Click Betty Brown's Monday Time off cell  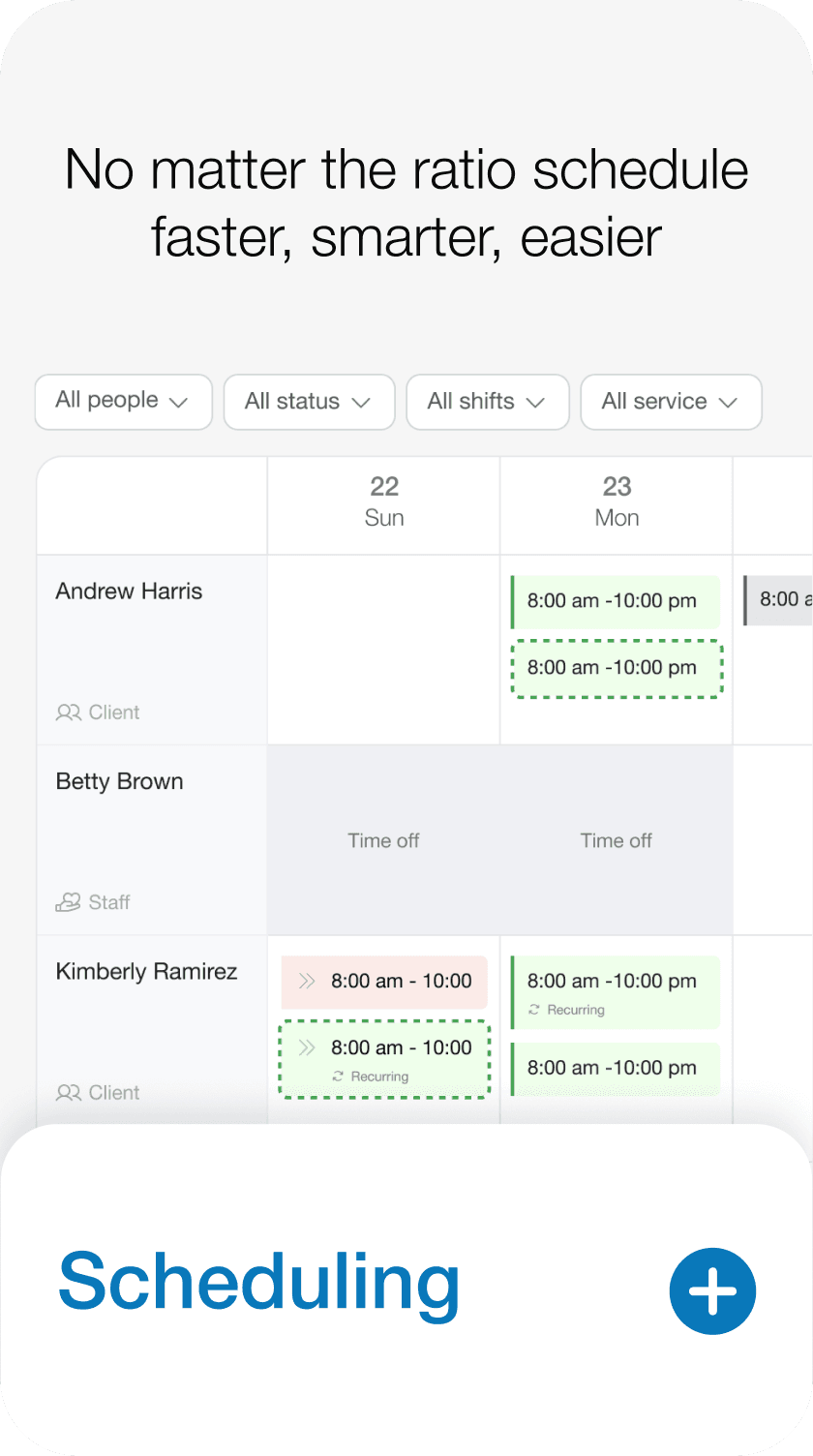(617, 840)
